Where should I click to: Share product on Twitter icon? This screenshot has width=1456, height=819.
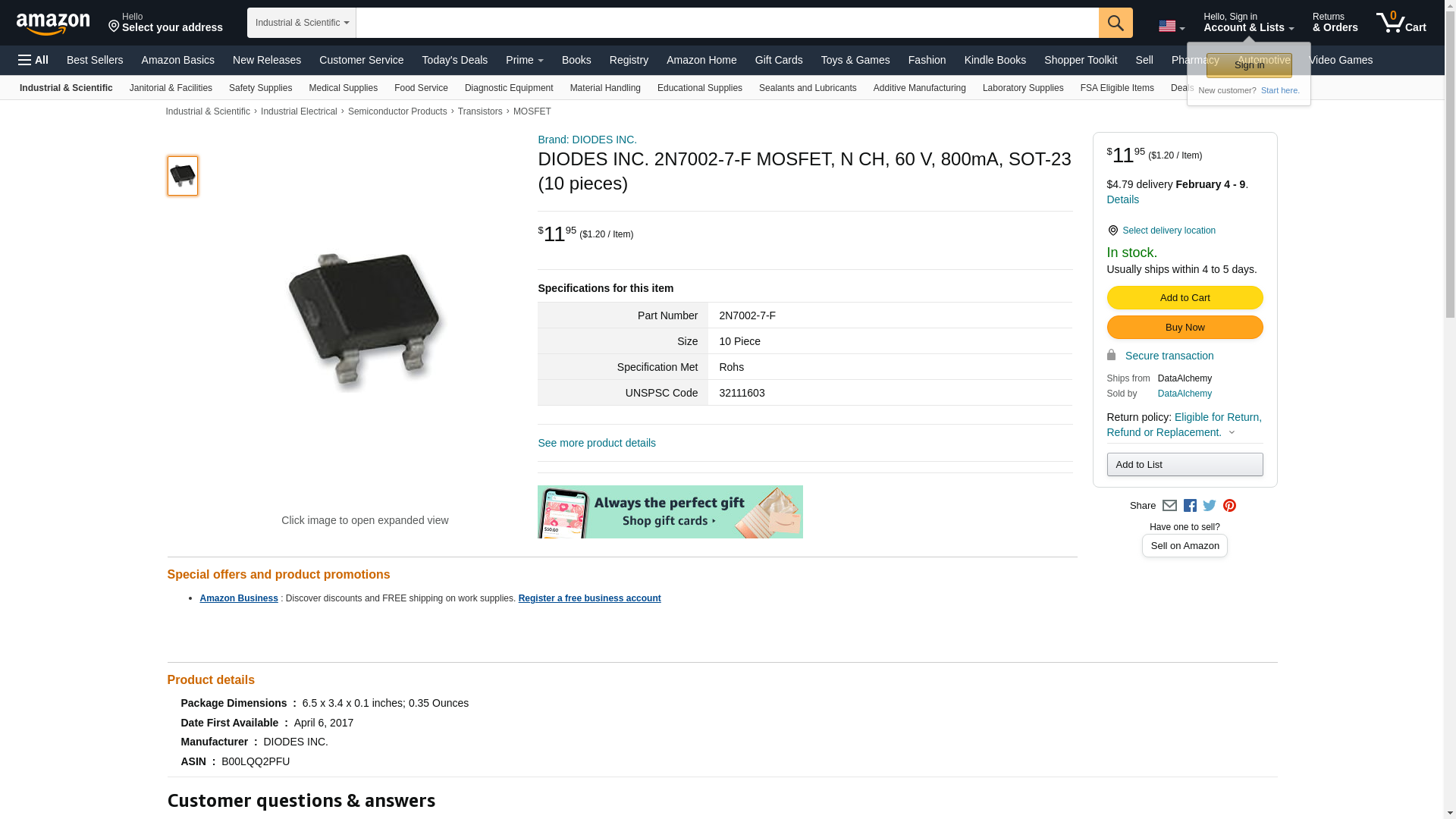tap(1210, 506)
